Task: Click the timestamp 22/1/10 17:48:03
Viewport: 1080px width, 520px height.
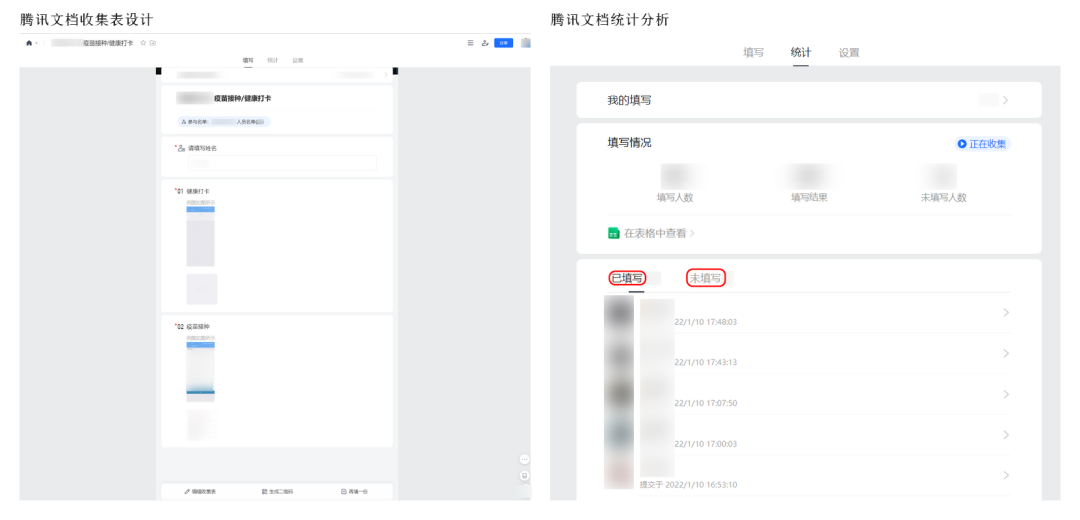Action: point(705,322)
